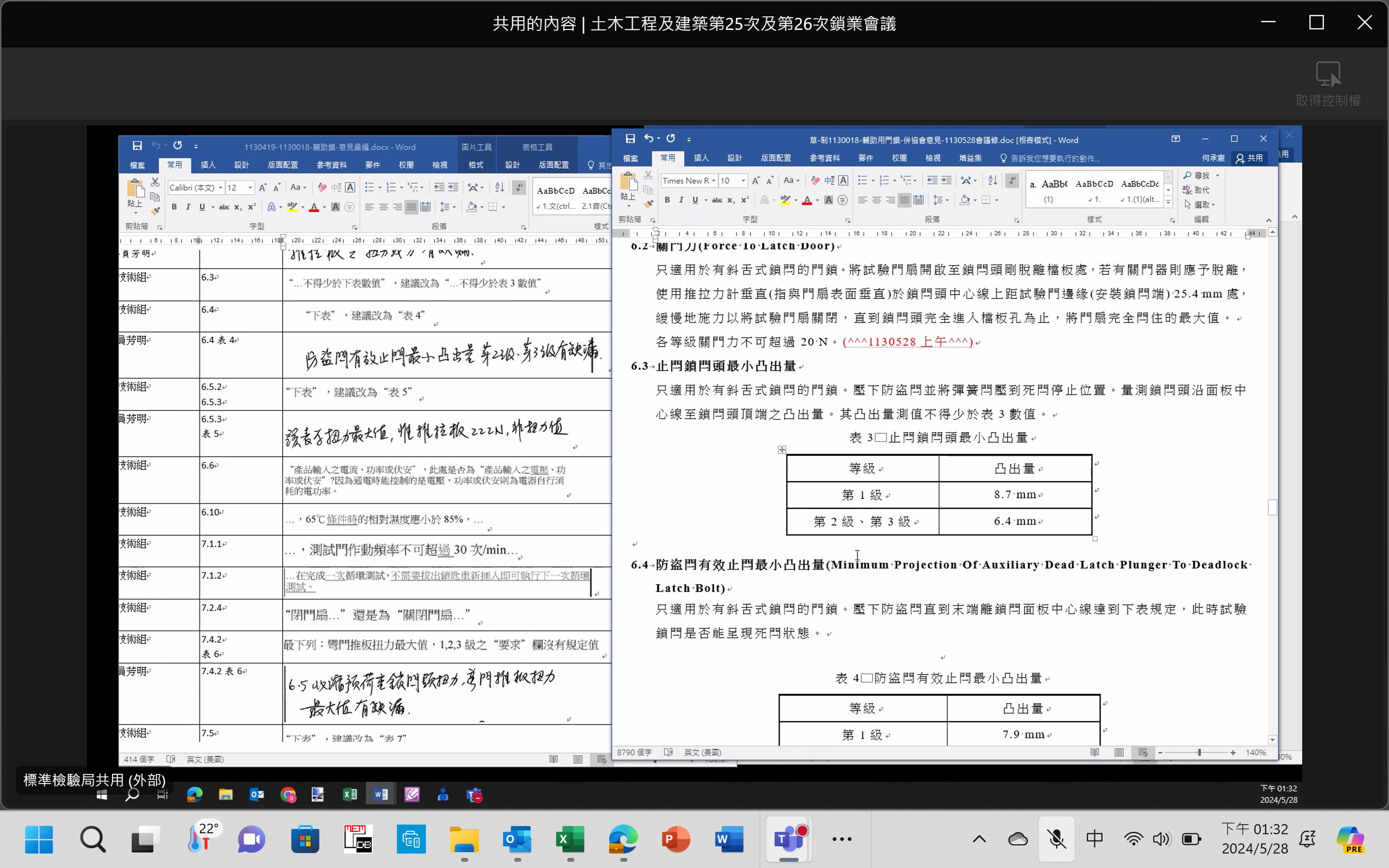Collapse the ribbon in right Word window

click(x=1268, y=220)
